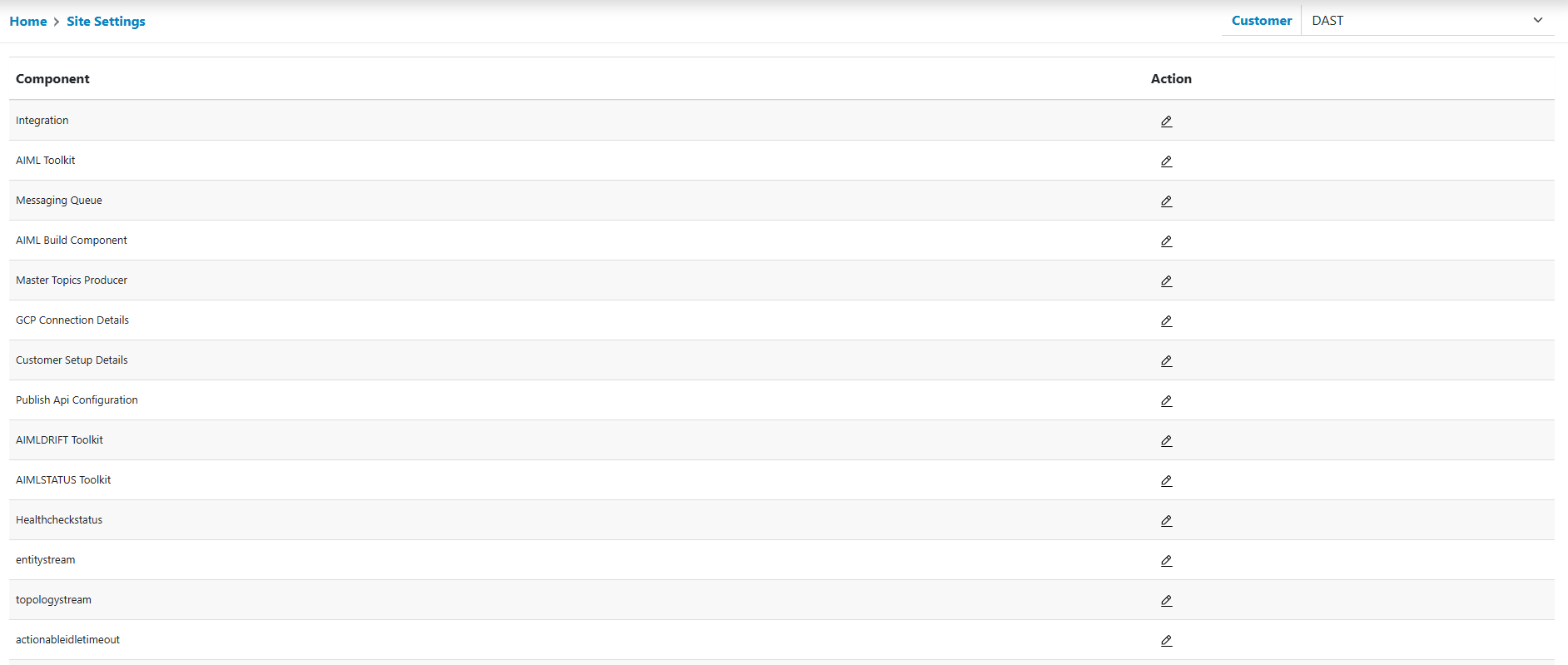Click the Component column header
1568x665 pixels.
tap(52, 79)
